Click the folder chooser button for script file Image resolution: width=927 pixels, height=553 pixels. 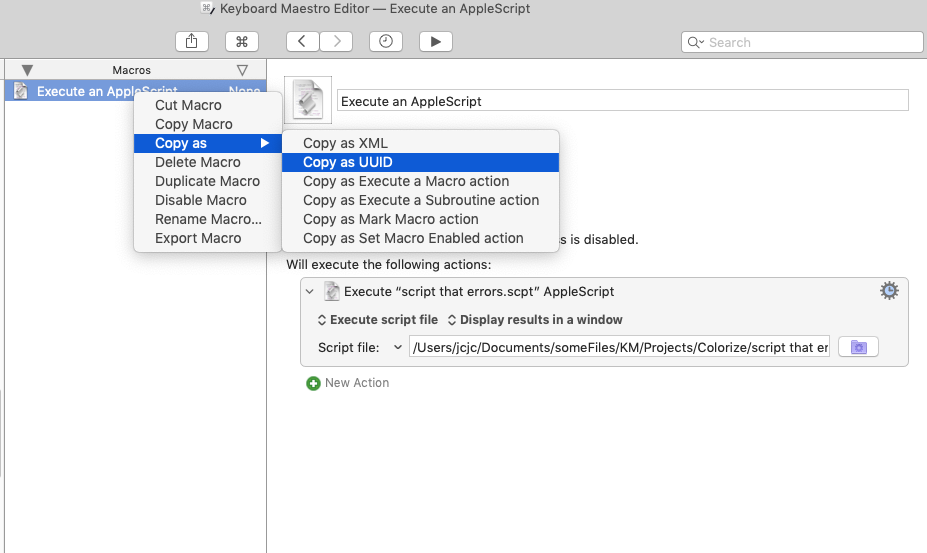(x=858, y=347)
